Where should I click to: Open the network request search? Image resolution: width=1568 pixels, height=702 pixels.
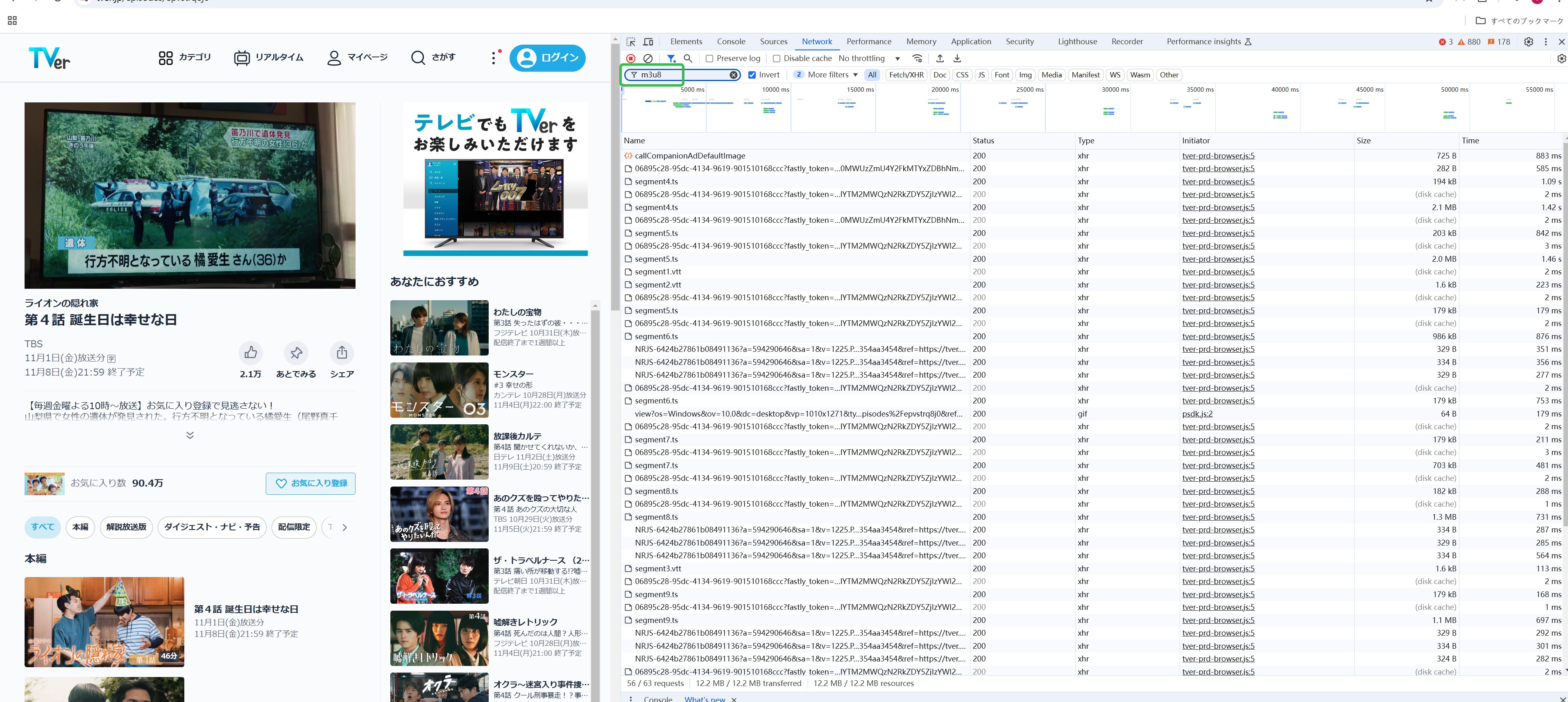click(x=688, y=59)
